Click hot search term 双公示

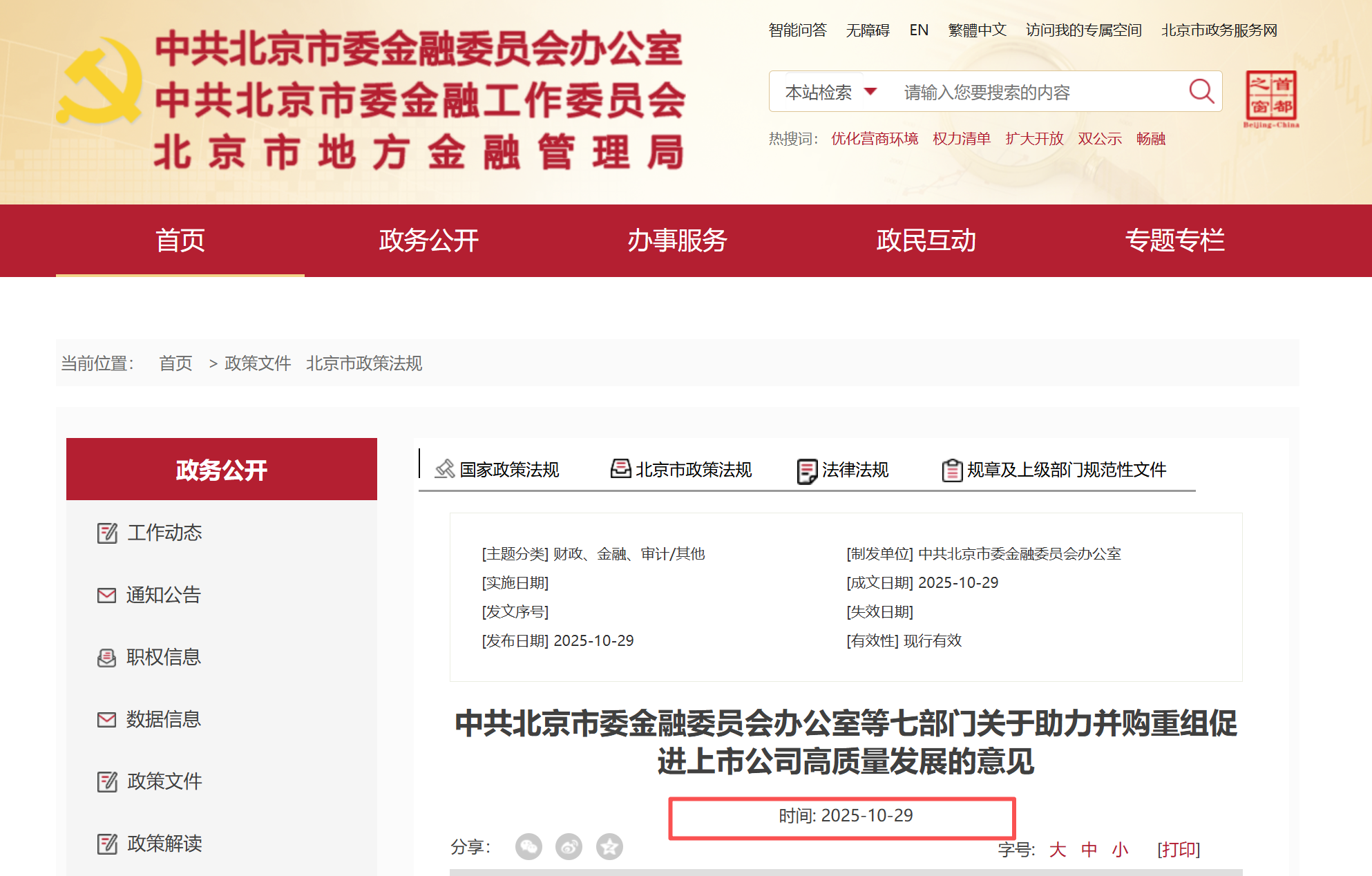click(1099, 138)
